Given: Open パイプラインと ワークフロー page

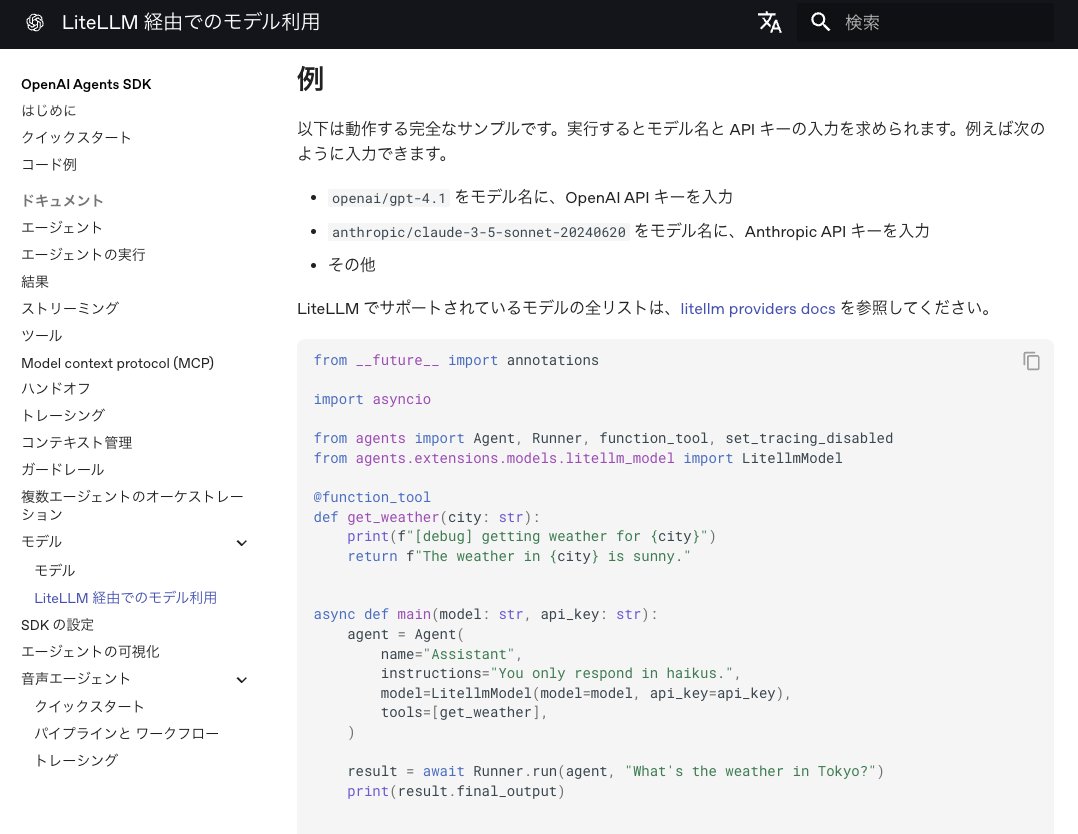Looking at the screenshot, I should (126, 734).
